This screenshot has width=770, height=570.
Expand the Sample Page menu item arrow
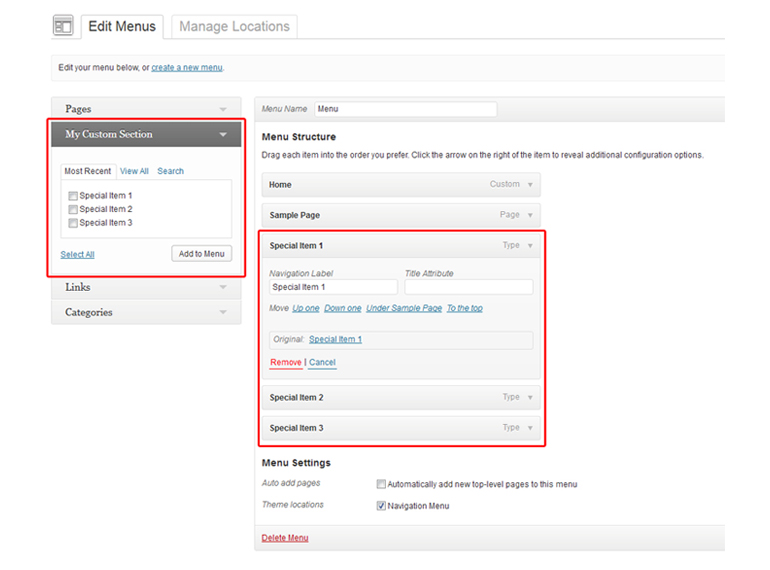tap(530, 215)
